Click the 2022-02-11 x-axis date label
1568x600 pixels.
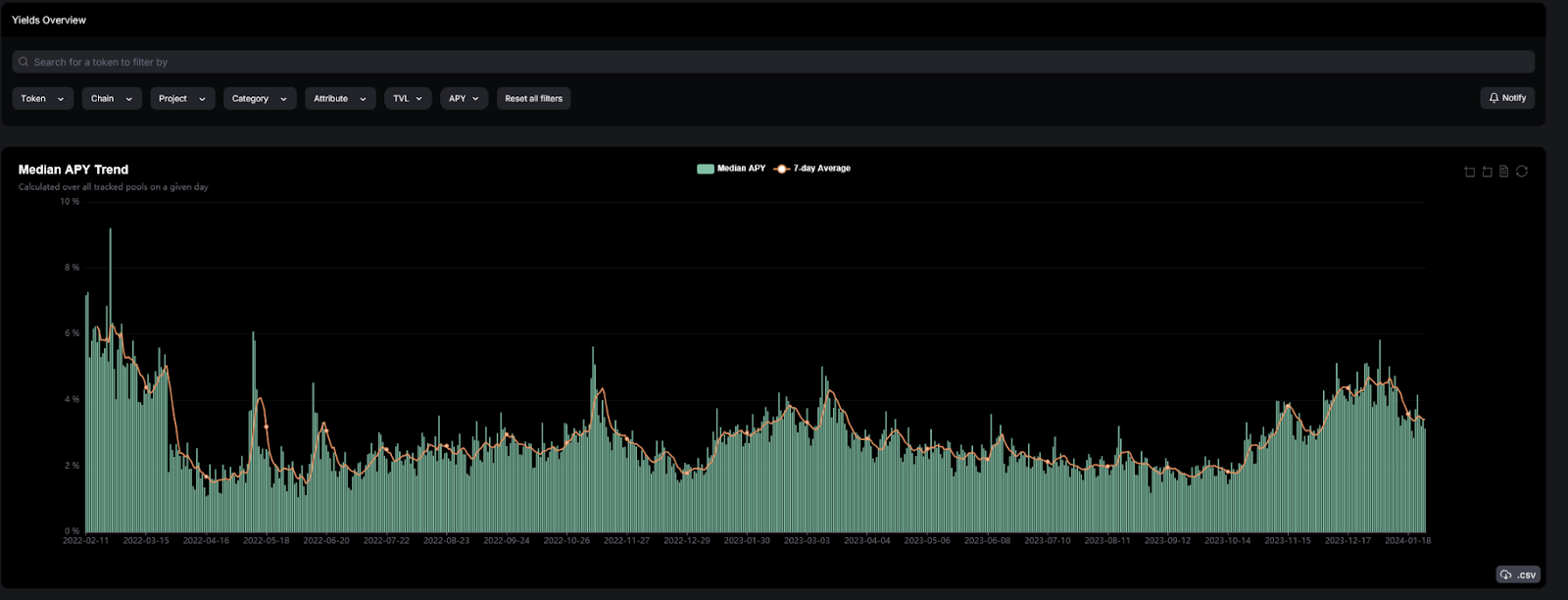click(x=86, y=541)
